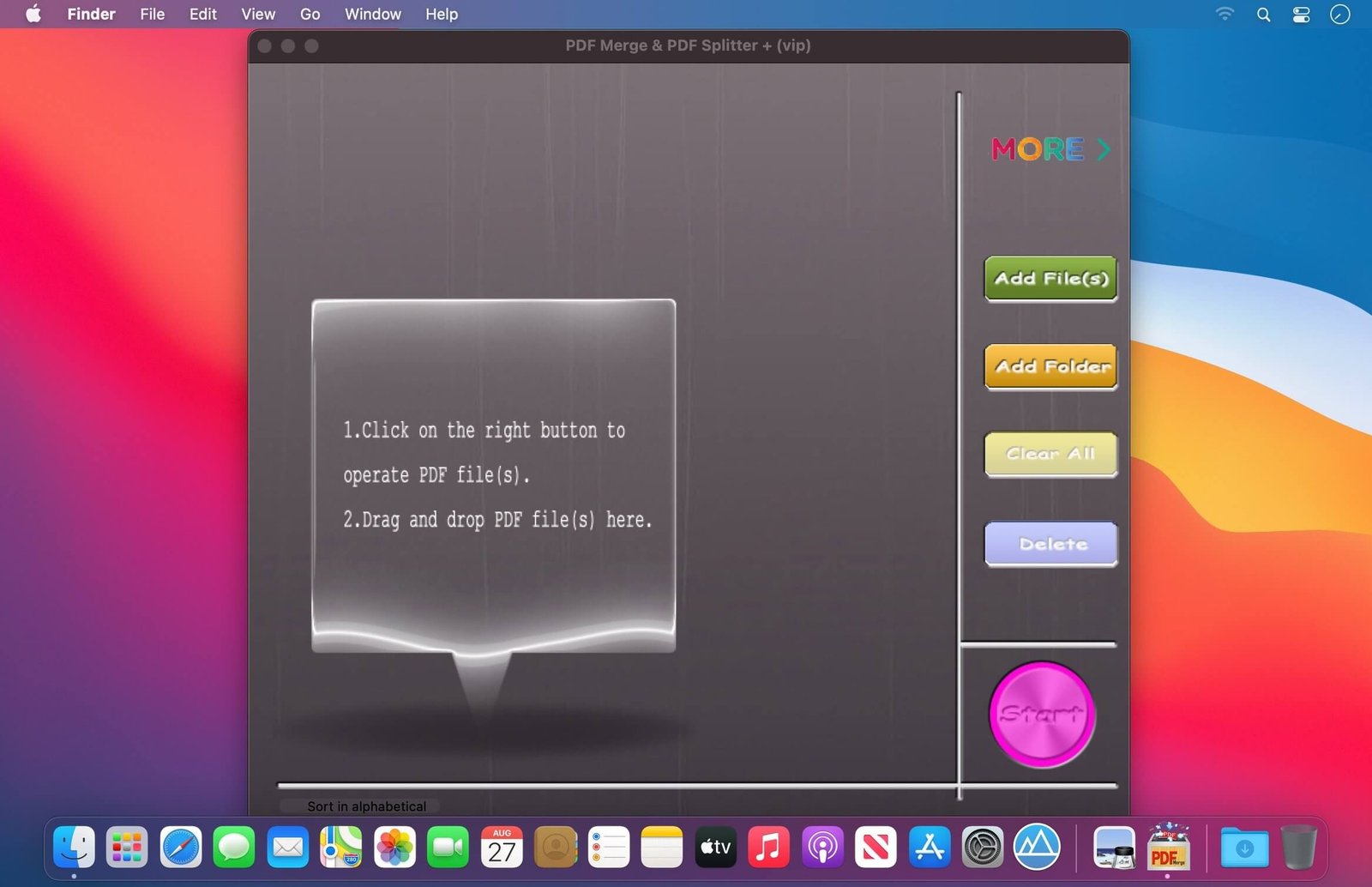Open the Help menu
Image resolution: width=1372 pixels, height=887 pixels.
pyautogui.click(x=441, y=14)
